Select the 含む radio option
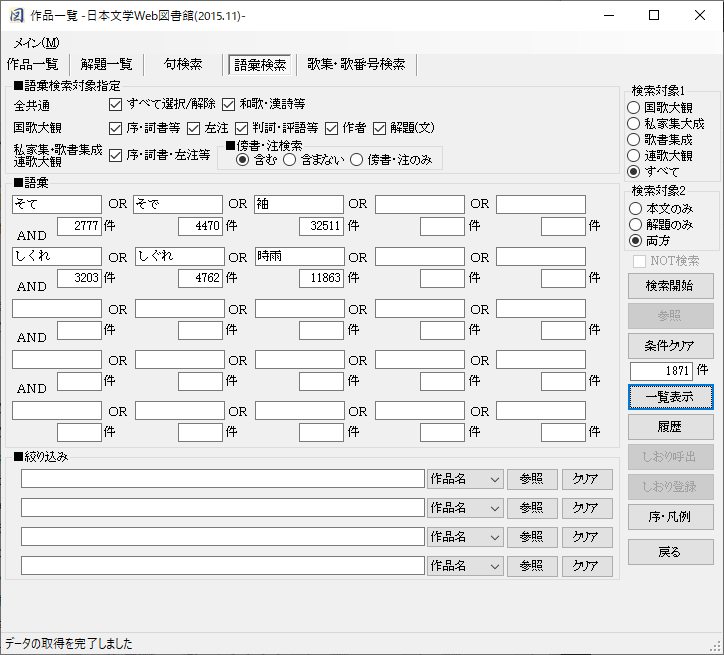The width and height of the screenshot is (724, 655). [x=242, y=160]
